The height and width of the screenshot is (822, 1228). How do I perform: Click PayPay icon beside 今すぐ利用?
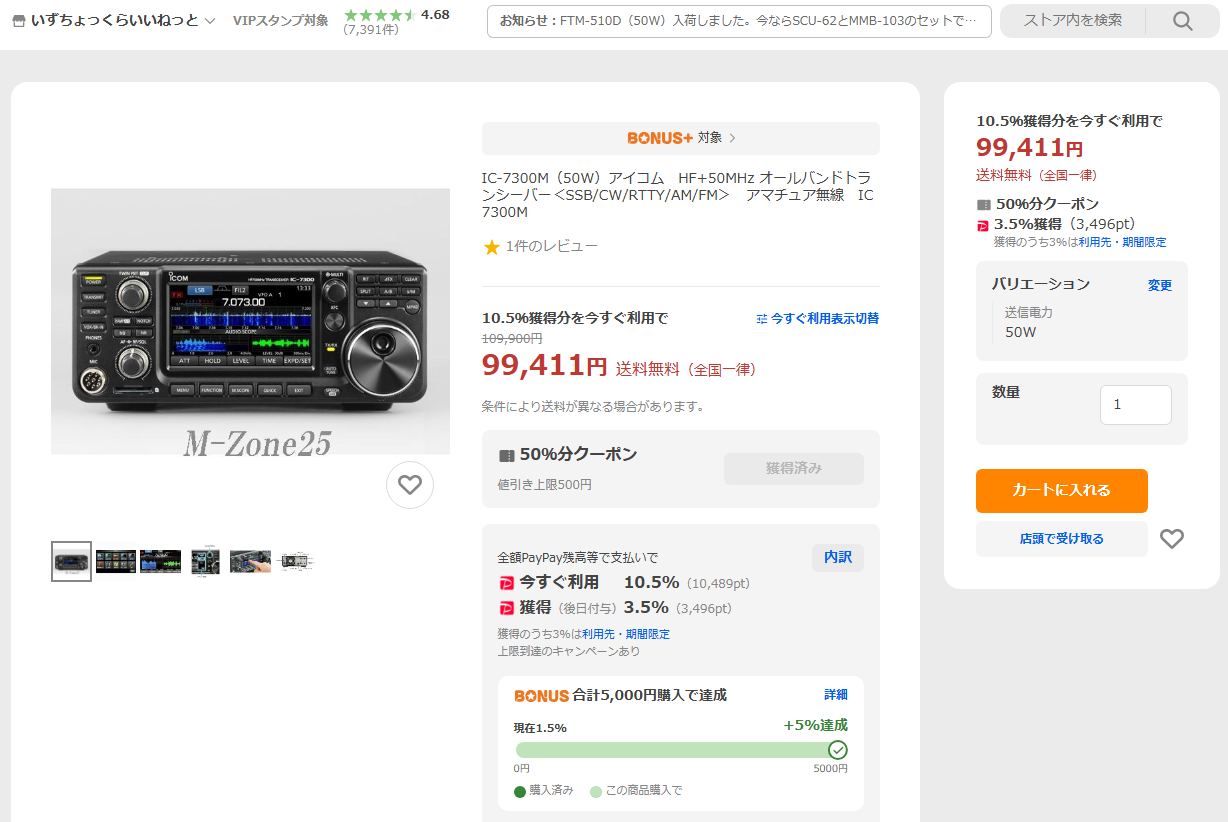tap(506, 583)
